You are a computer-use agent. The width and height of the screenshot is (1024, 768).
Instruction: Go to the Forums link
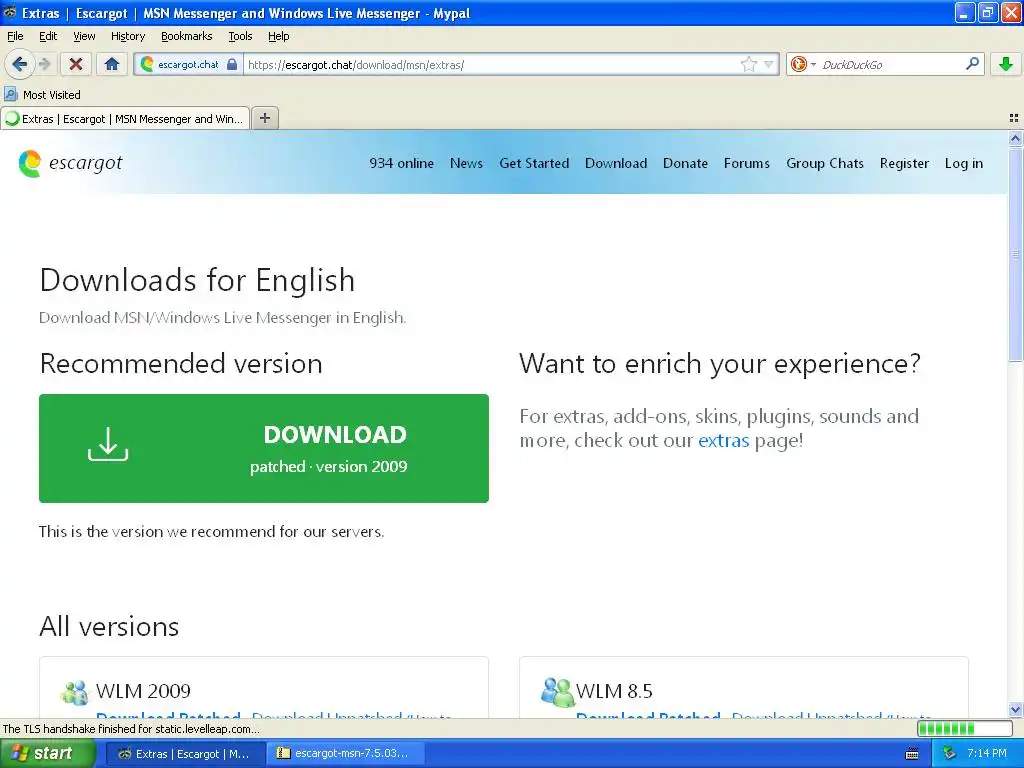tap(746, 163)
